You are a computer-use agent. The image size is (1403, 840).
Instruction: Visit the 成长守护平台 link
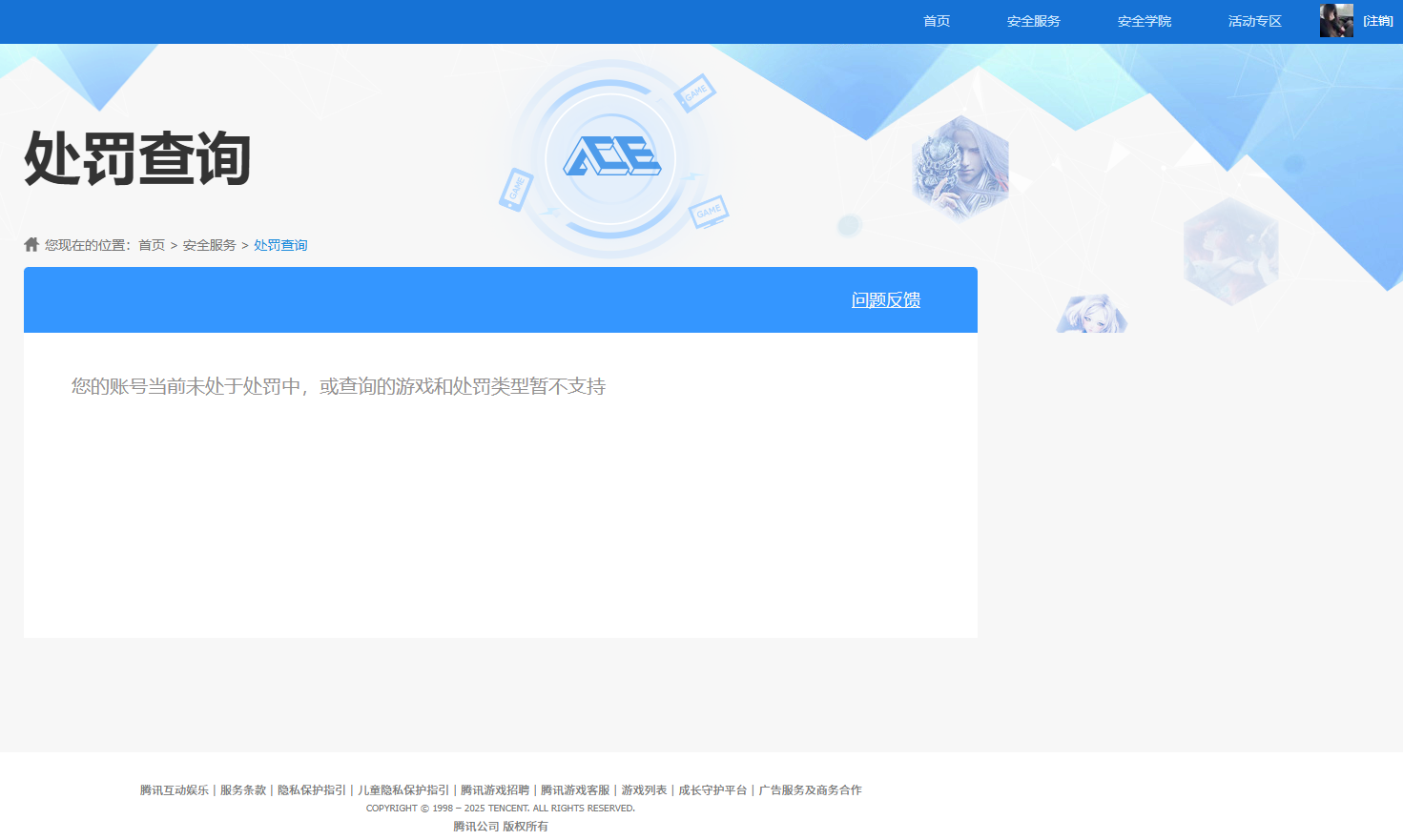pos(712,789)
